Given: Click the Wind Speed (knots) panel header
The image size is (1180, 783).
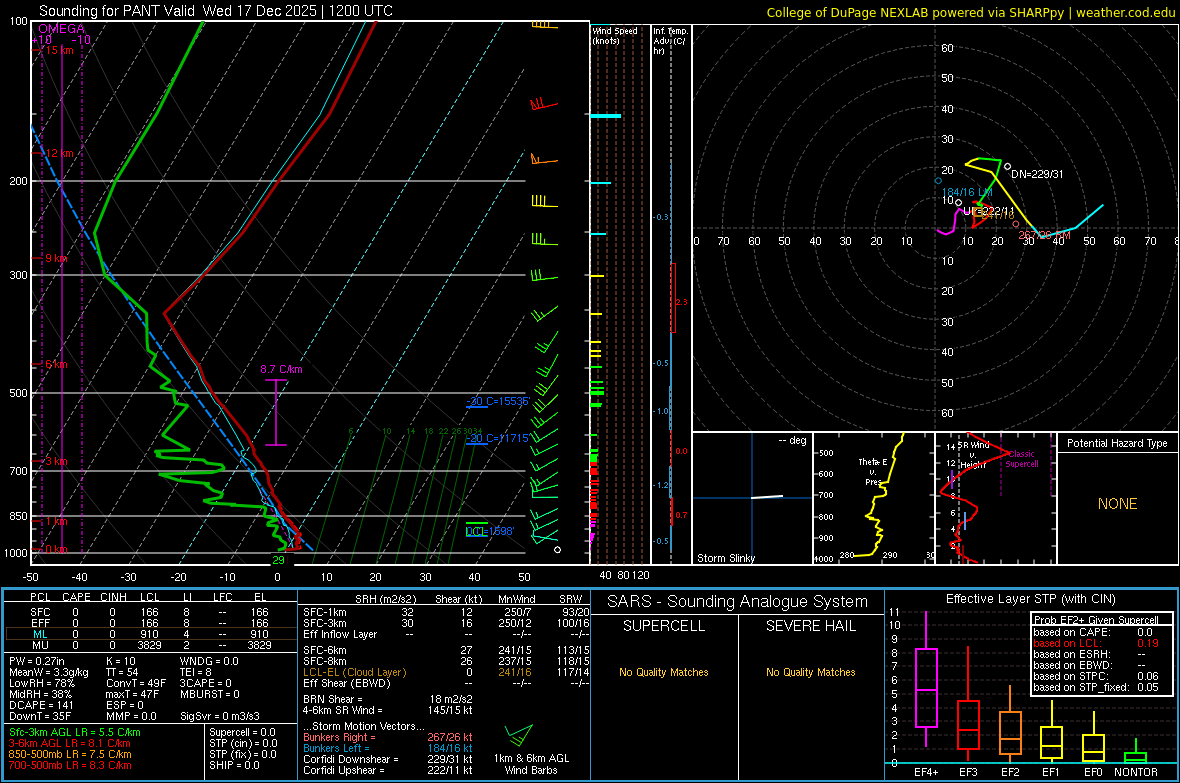Looking at the screenshot, I should pos(615,35).
